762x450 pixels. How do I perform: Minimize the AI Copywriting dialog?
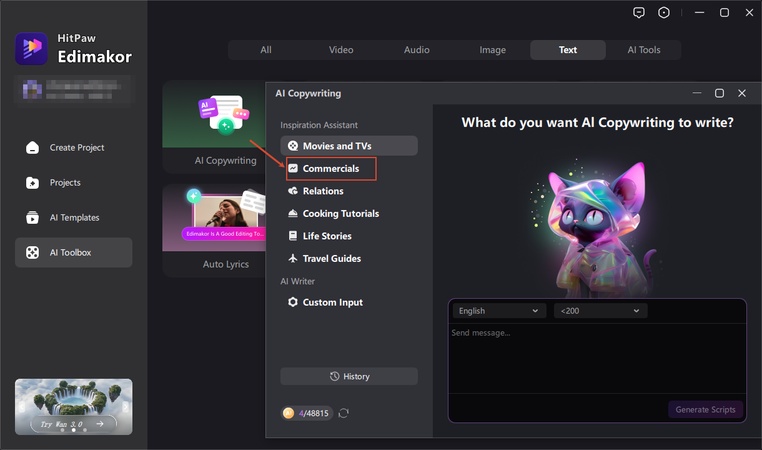pos(697,93)
